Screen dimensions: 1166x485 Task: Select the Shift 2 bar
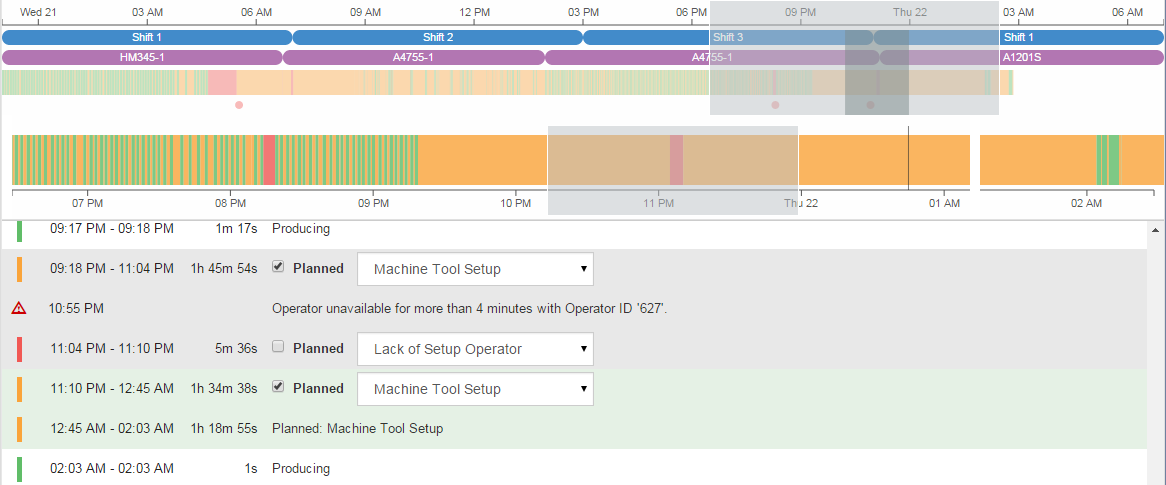click(437, 38)
